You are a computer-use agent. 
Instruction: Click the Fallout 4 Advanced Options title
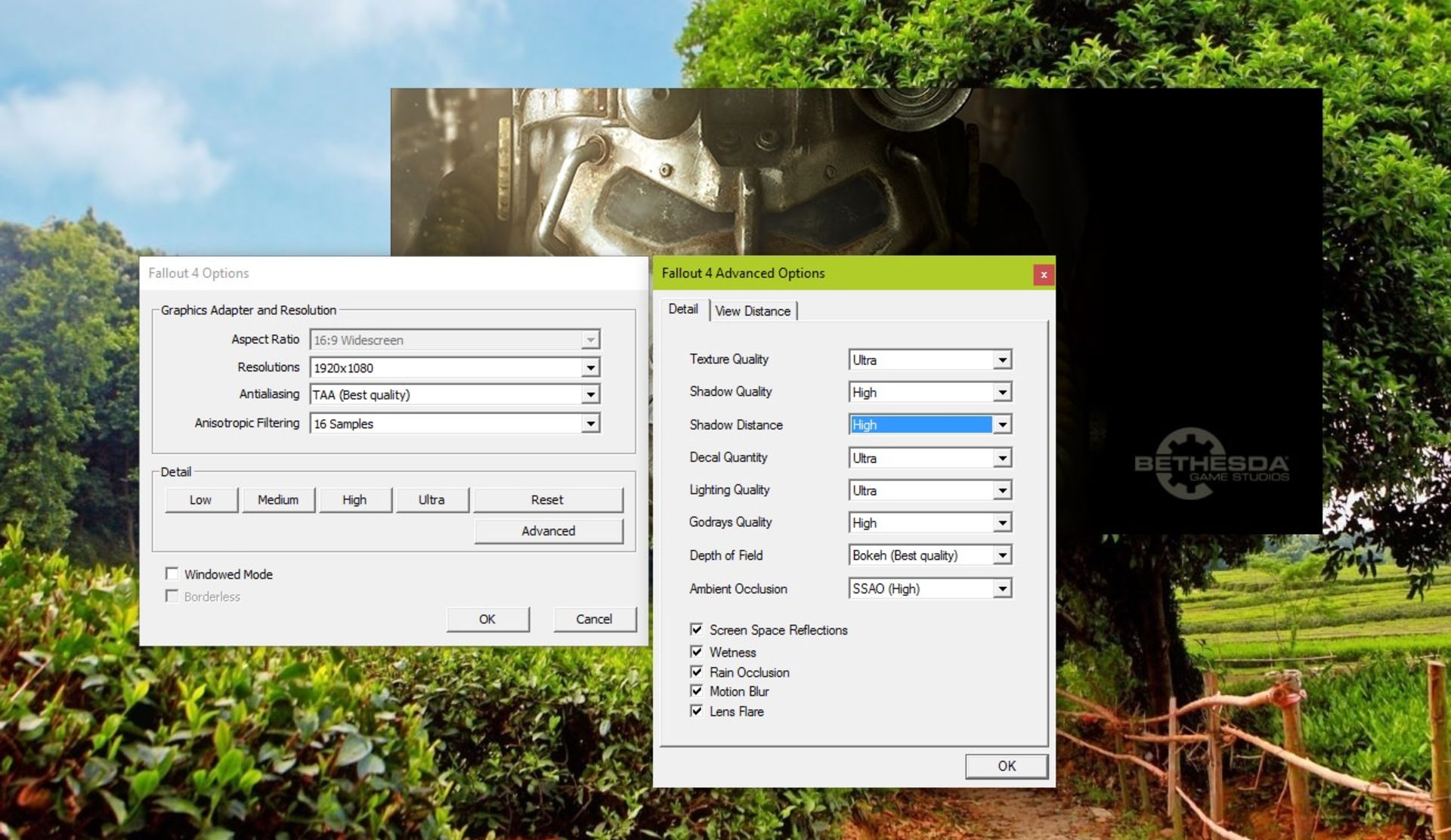tap(744, 273)
